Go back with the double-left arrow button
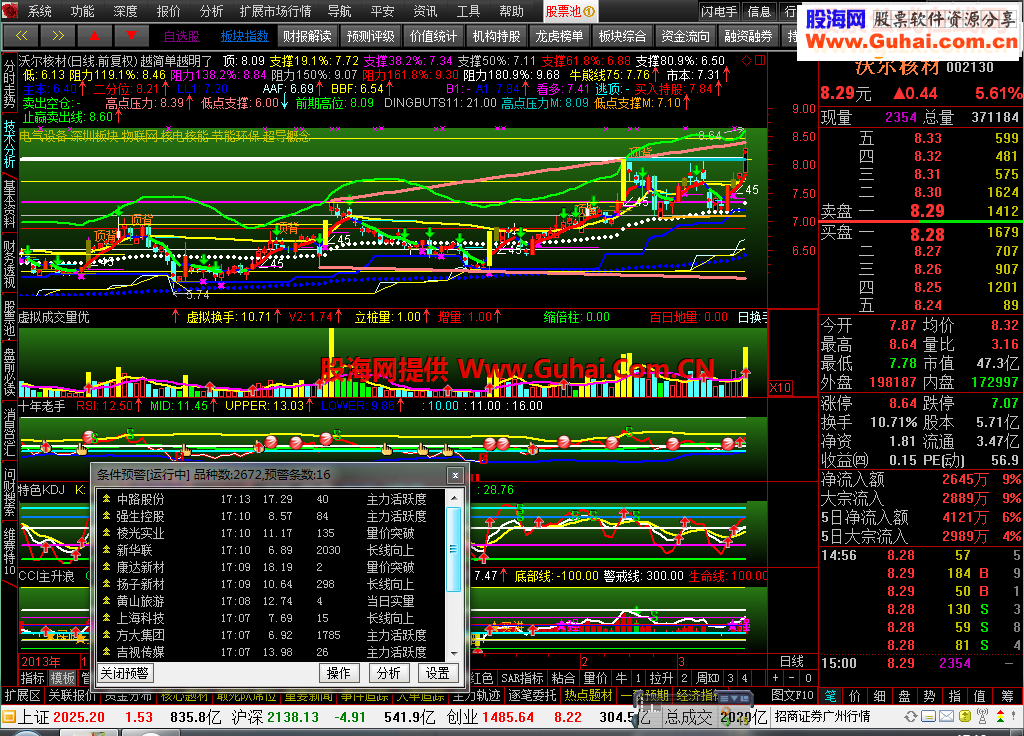This screenshot has height=736, width=1024. pos(21,36)
